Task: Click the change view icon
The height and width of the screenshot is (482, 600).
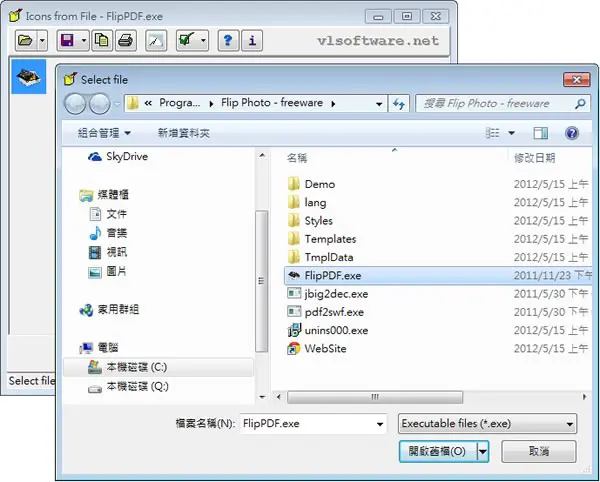Action: [493, 133]
